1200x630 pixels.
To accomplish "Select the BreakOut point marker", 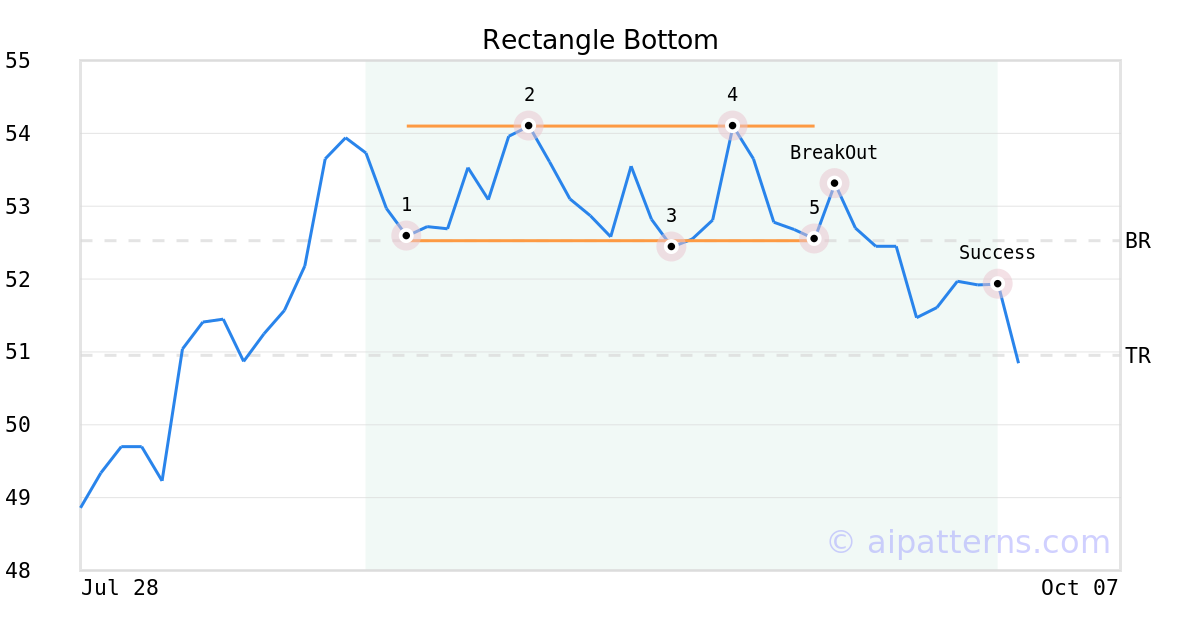I will (834, 183).
